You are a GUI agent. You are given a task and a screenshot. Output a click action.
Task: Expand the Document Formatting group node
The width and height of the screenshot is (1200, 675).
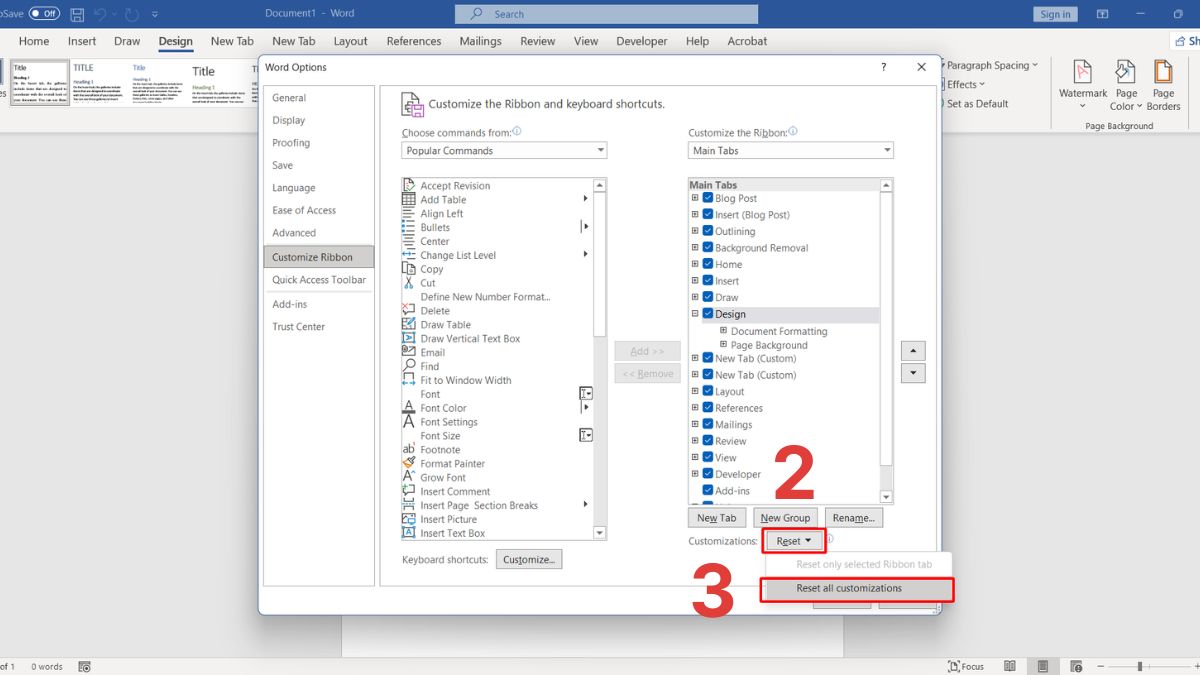pyautogui.click(x=723, y=331)
